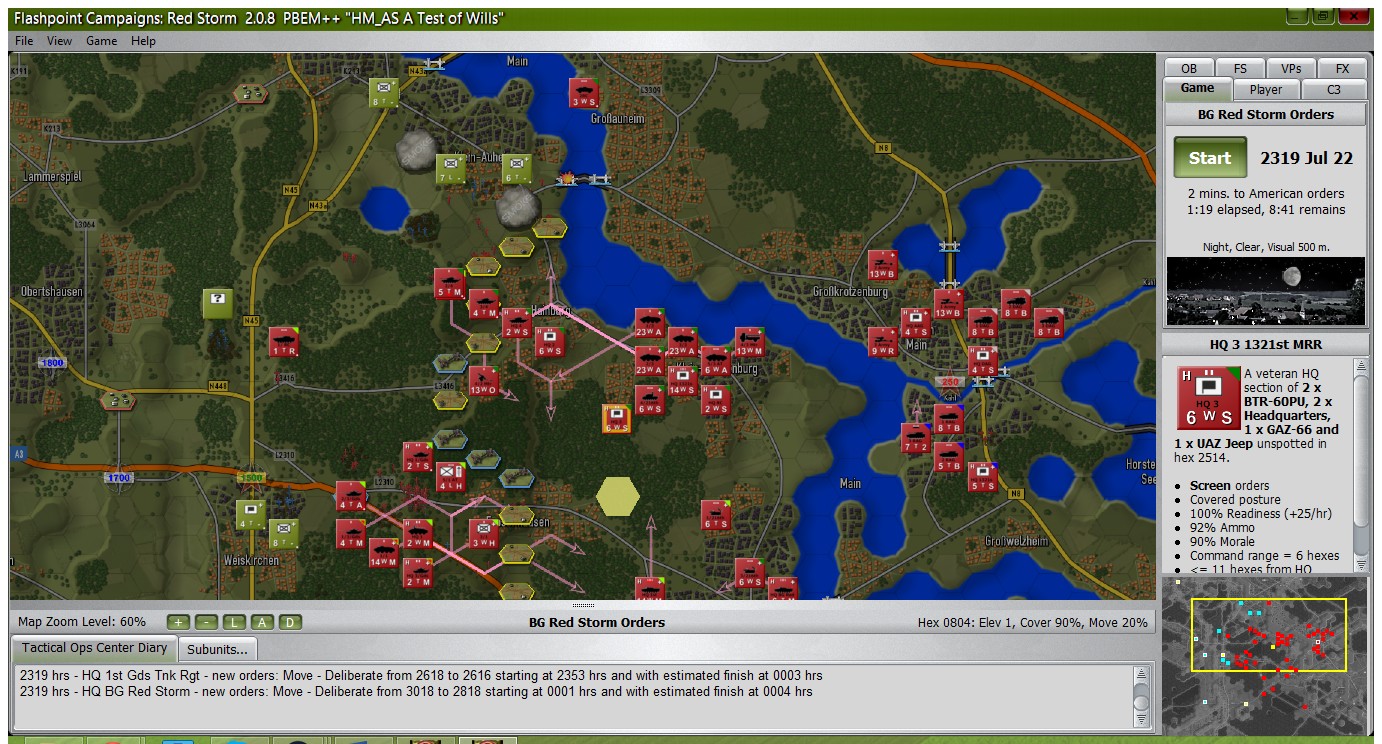Select the red 14 W S HQ unit
Viewport: 1382px width, 744px height.
[682, 381]
